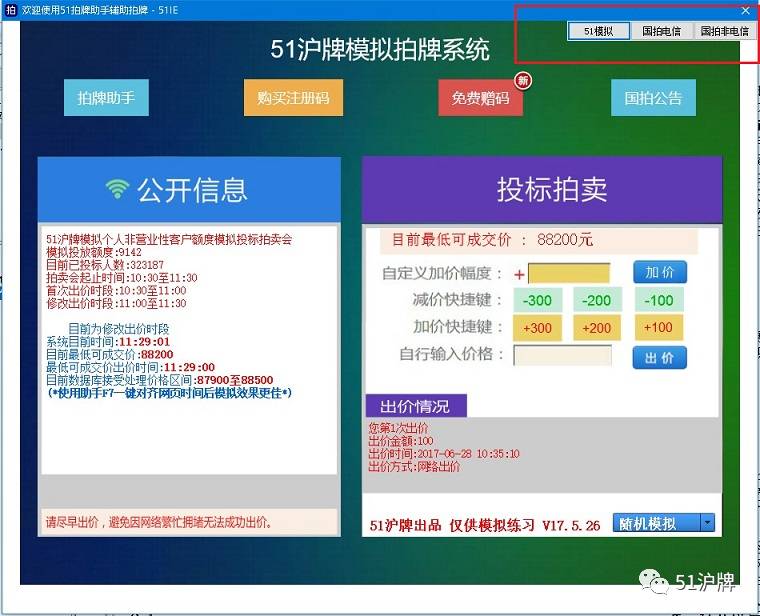Close the window with the X button
Image resolution: width=760 pixels, height=616 pixels.
coord(745,10)
